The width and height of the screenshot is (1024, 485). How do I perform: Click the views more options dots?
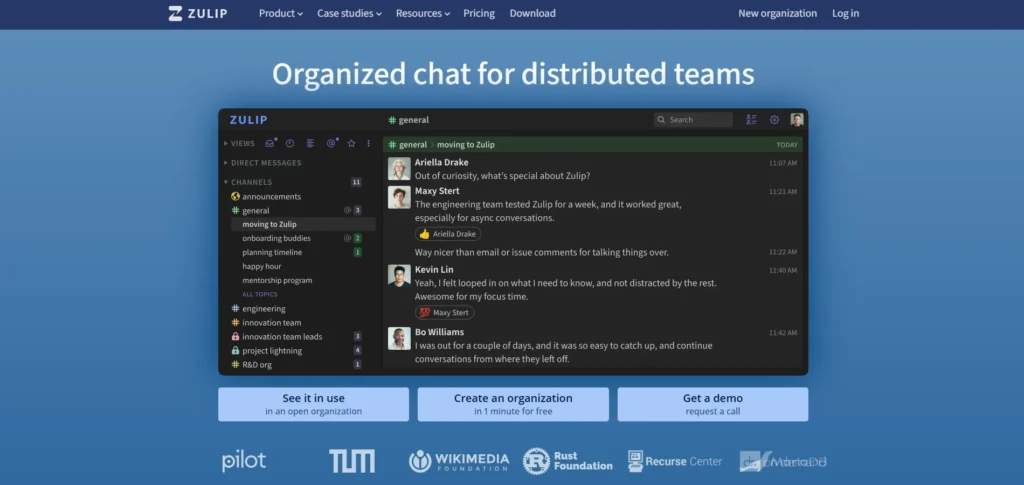pos(368,144)
